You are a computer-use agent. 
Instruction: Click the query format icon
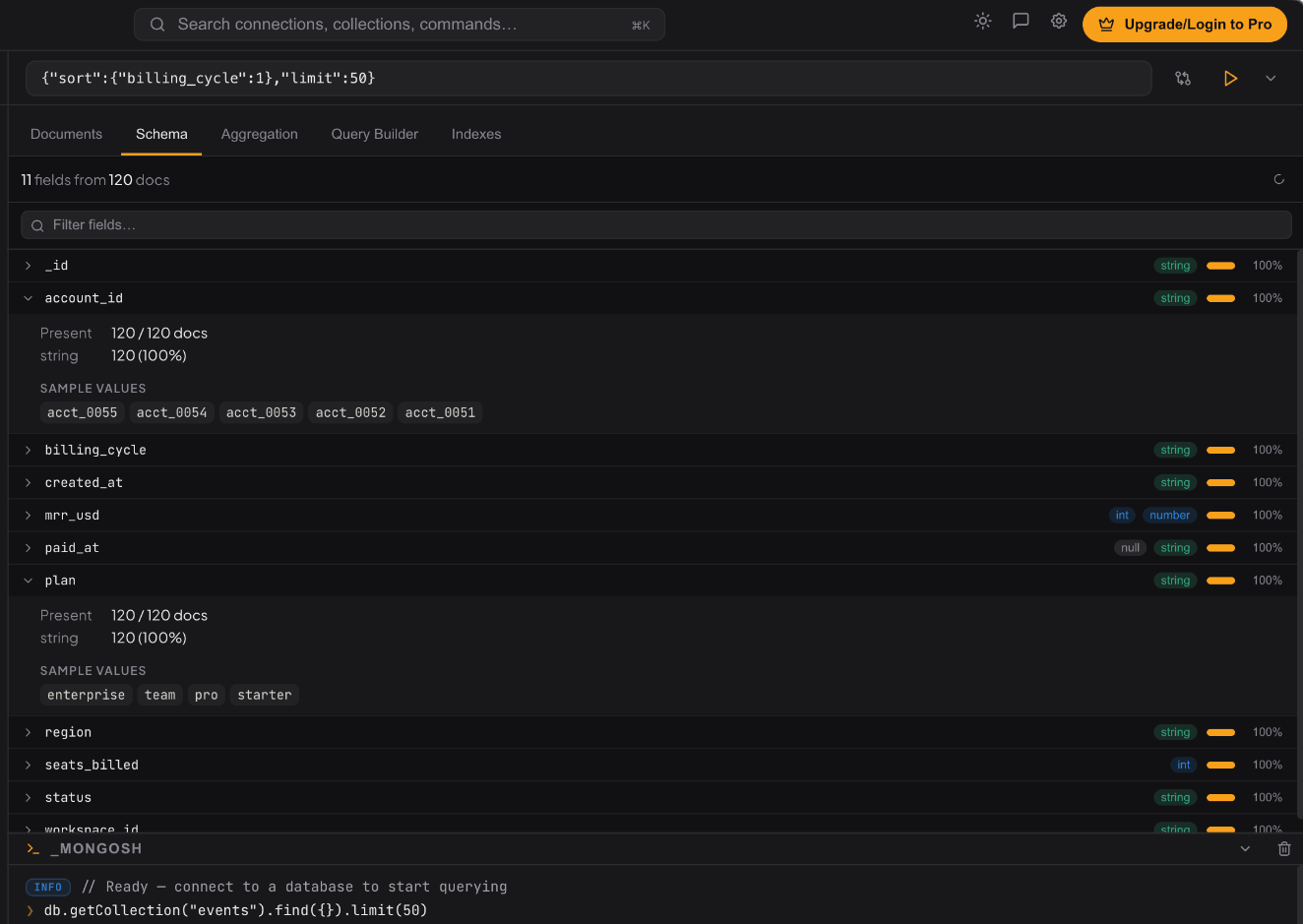point(1183,79)
